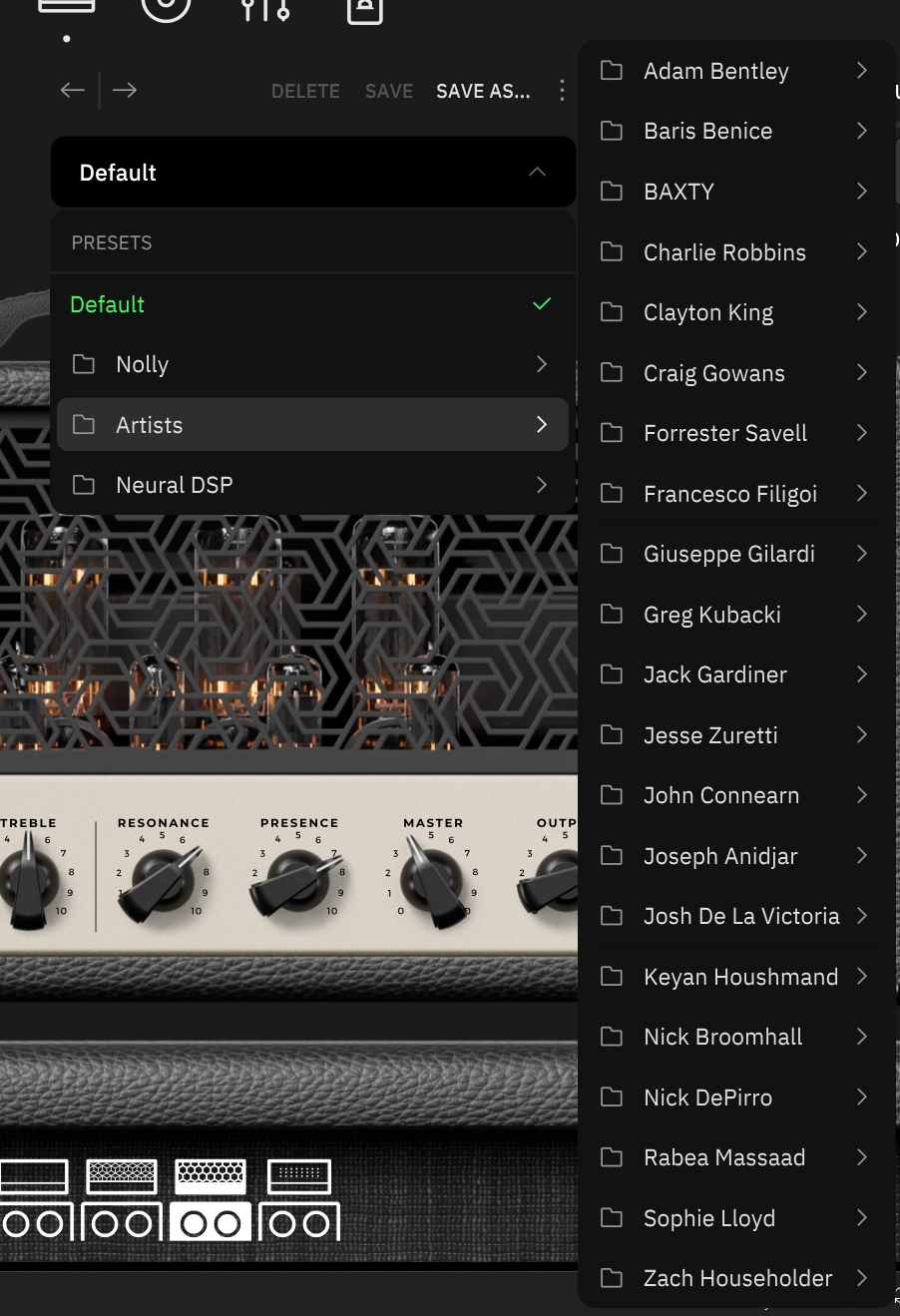Adjust the TREBLE knob
This screenshot has width=900, height=1316.
click(28, 881)
